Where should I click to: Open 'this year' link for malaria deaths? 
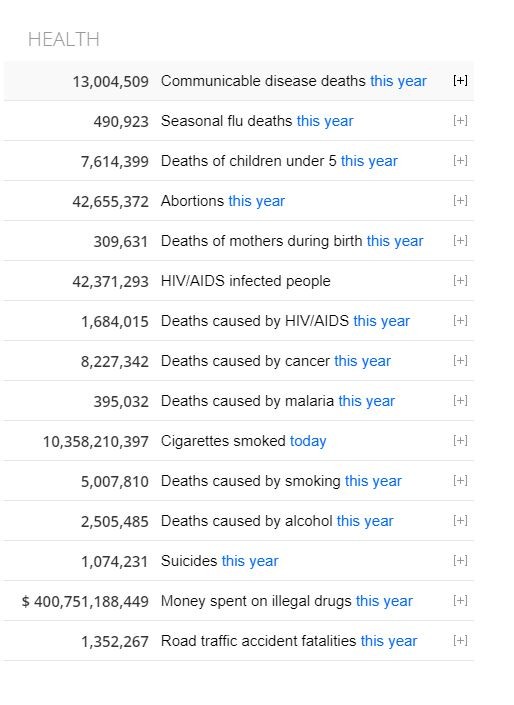pos(367,401)
